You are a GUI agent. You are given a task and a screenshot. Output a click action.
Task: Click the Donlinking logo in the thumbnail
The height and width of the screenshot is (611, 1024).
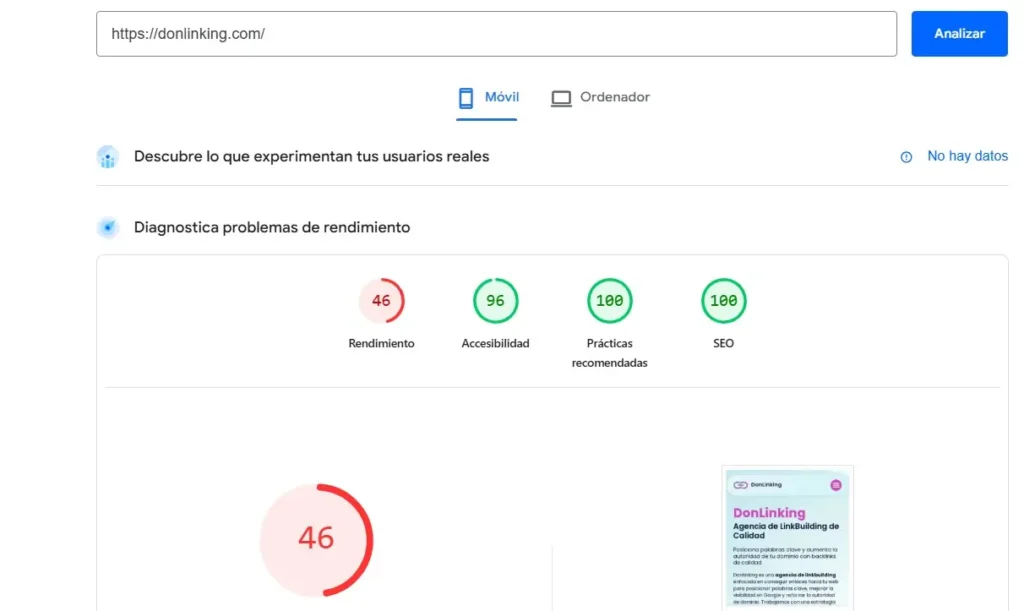pos(758,485)
